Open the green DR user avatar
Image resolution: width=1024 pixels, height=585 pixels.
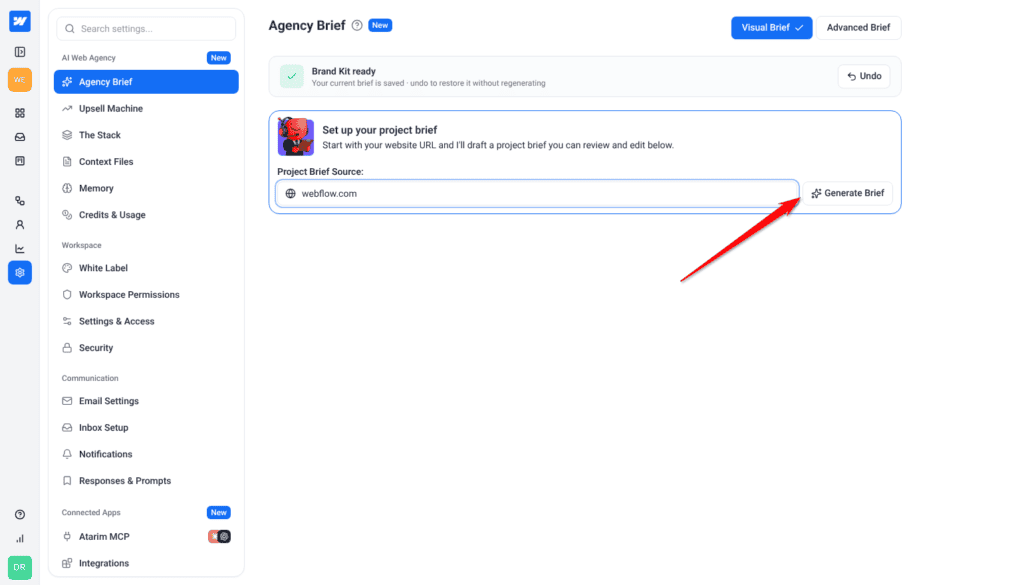(20, 567)
